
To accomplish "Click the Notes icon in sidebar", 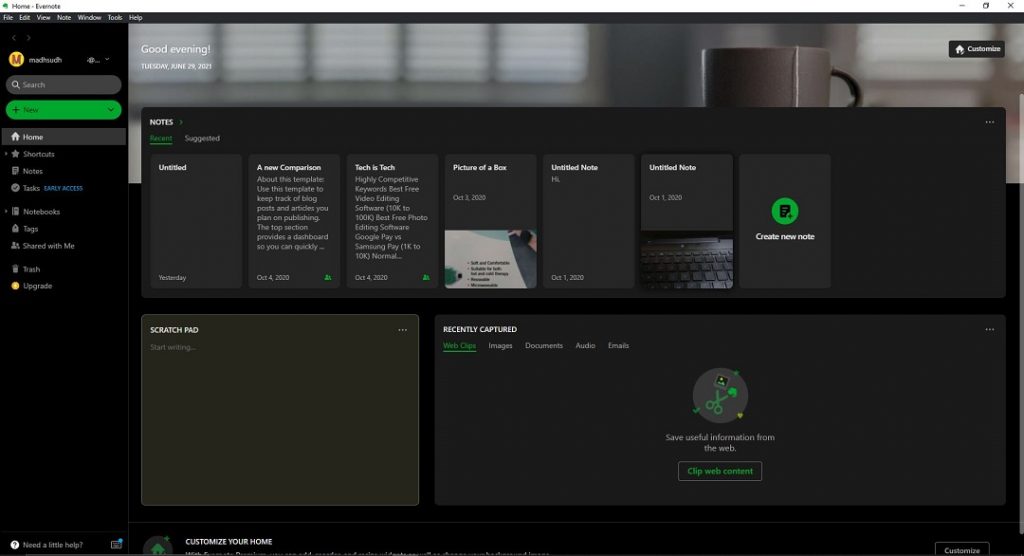I will [x=16, y=171].
